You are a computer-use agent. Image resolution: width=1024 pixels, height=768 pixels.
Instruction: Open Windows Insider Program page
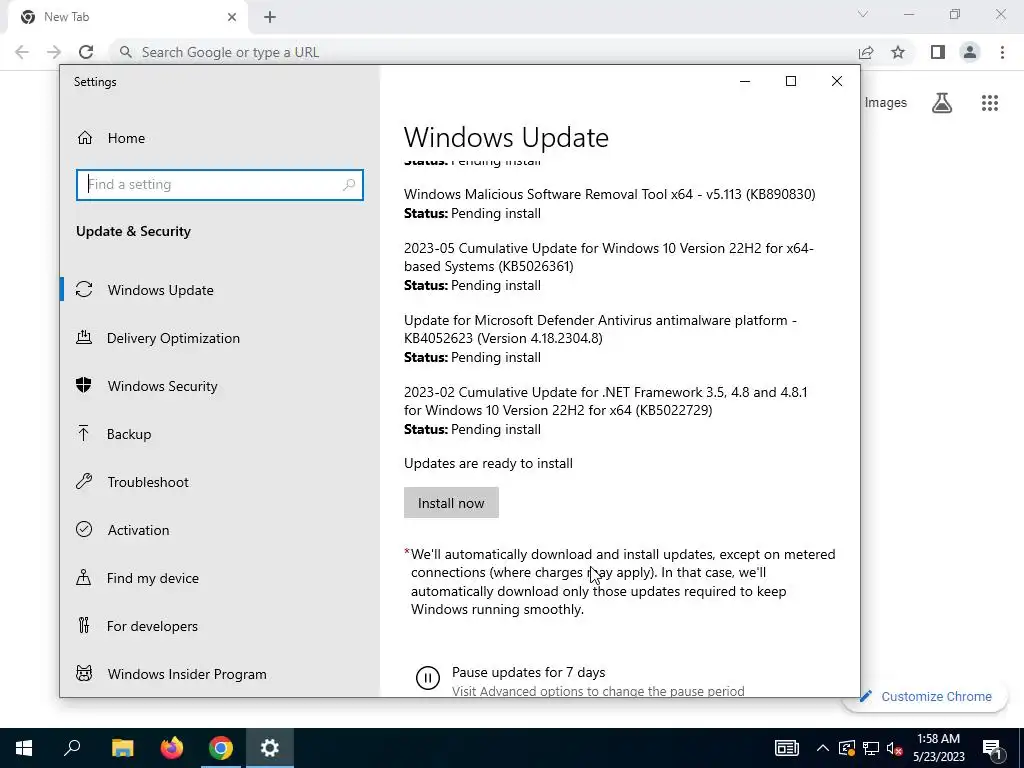pos(187,674)
